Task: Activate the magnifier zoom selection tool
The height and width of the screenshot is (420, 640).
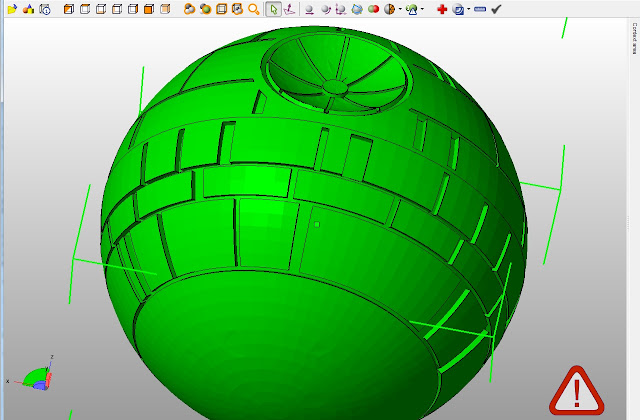Action: (254, 9)
